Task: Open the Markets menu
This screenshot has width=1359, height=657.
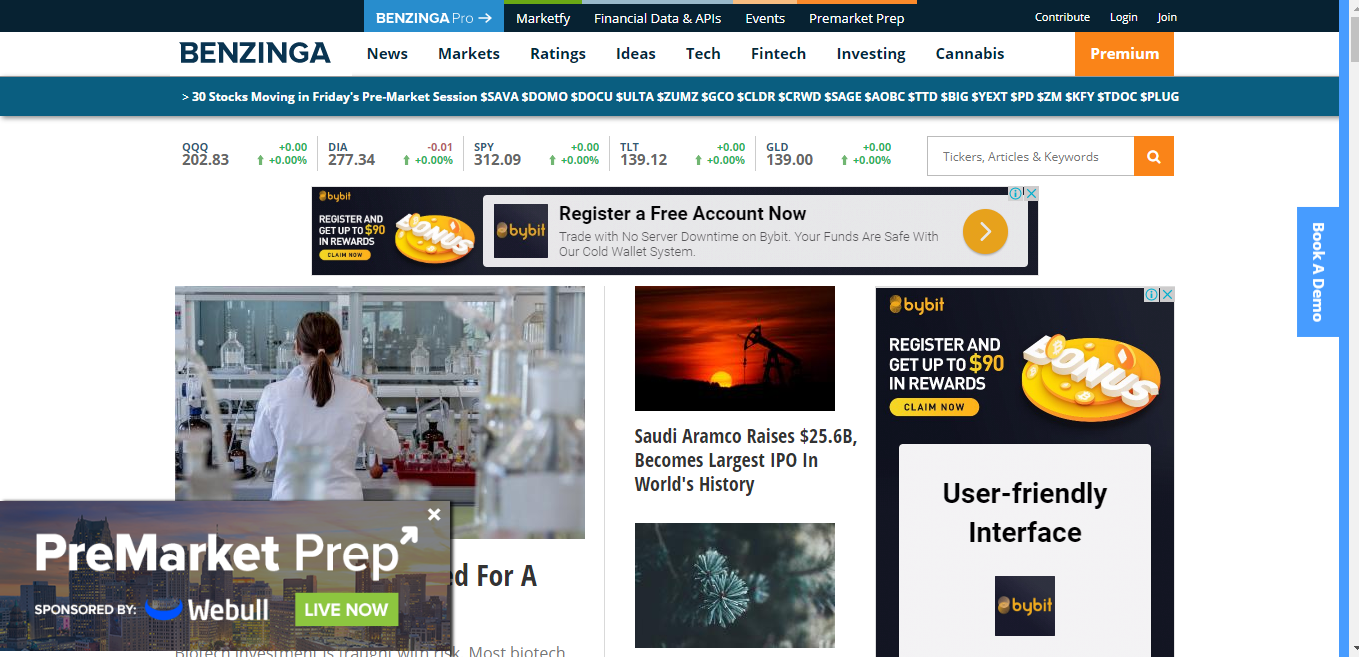Action: point(468,53)
